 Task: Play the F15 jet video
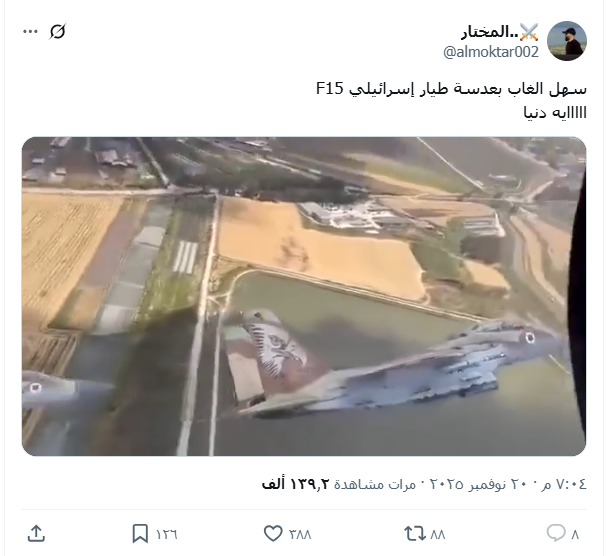click(x=304, y=296)
